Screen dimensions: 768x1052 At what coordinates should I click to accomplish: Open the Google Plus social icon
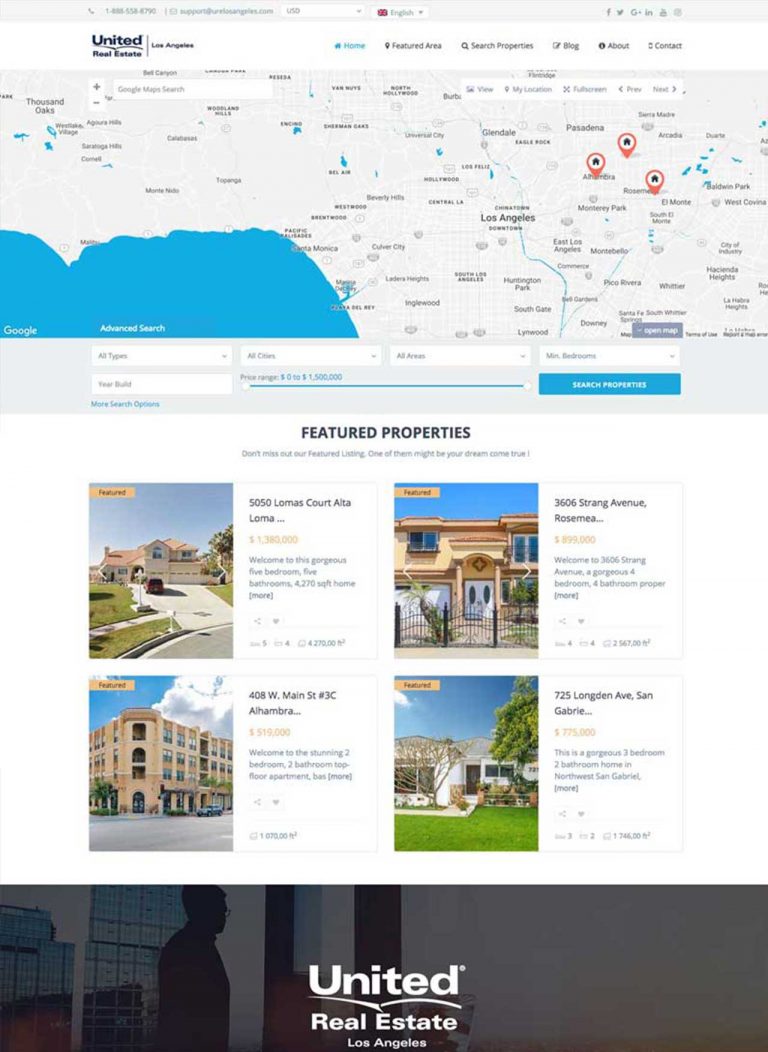click(x=635, y=12)
